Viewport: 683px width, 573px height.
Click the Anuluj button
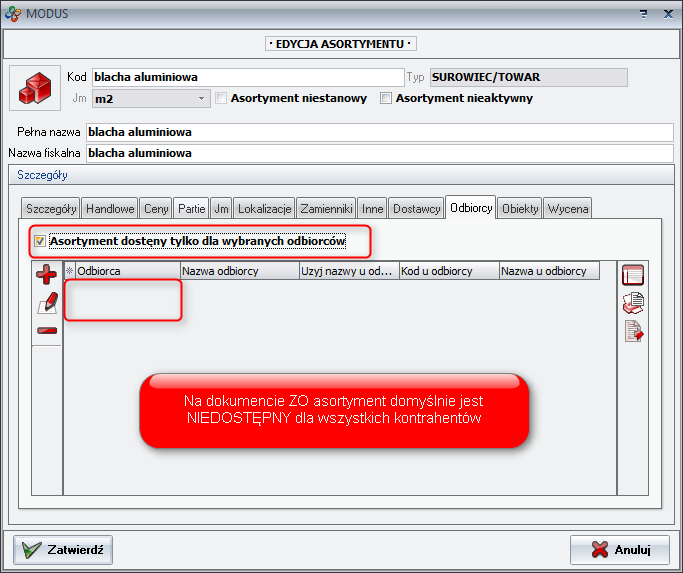[619, 549]
